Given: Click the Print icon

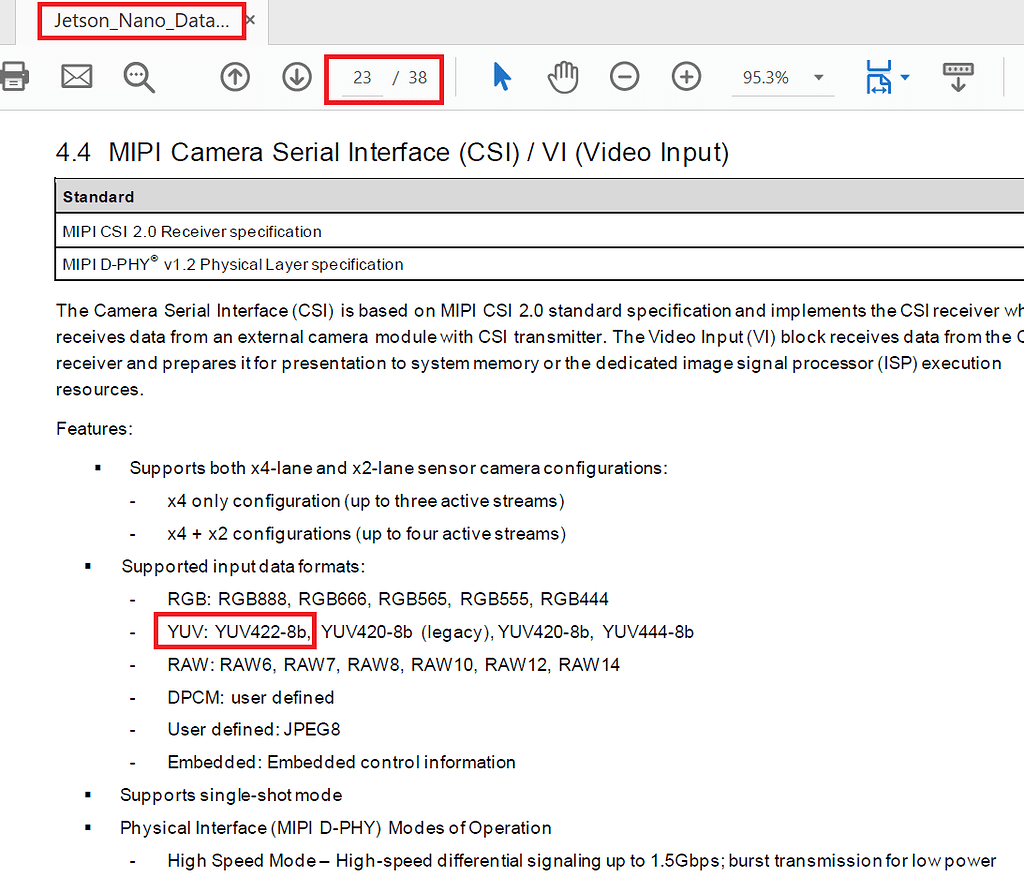Looking at the screenshot, I should pos(14,77).
